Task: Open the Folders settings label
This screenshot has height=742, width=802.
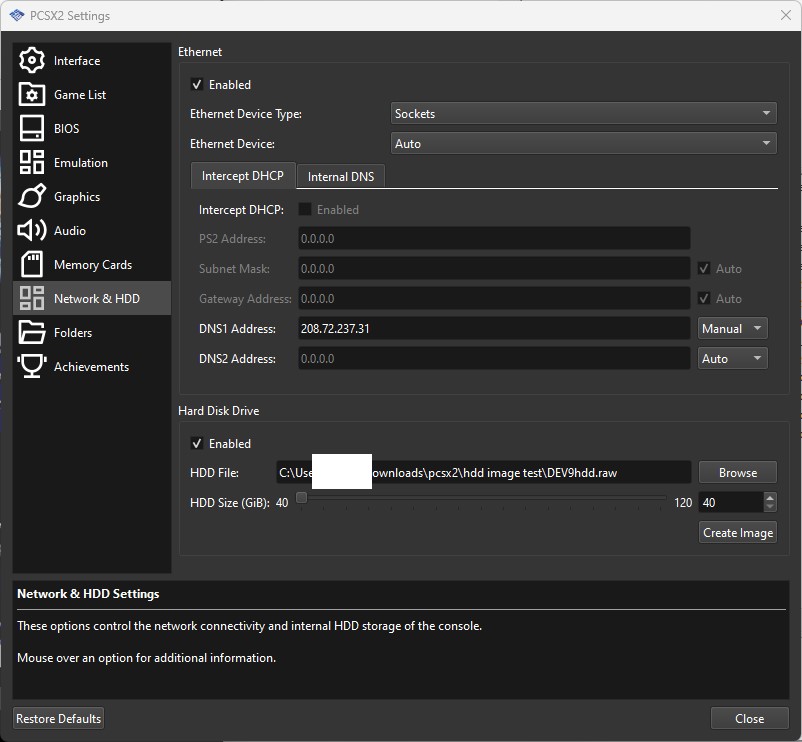Action: pyautogui.click(x=73, y=333)
